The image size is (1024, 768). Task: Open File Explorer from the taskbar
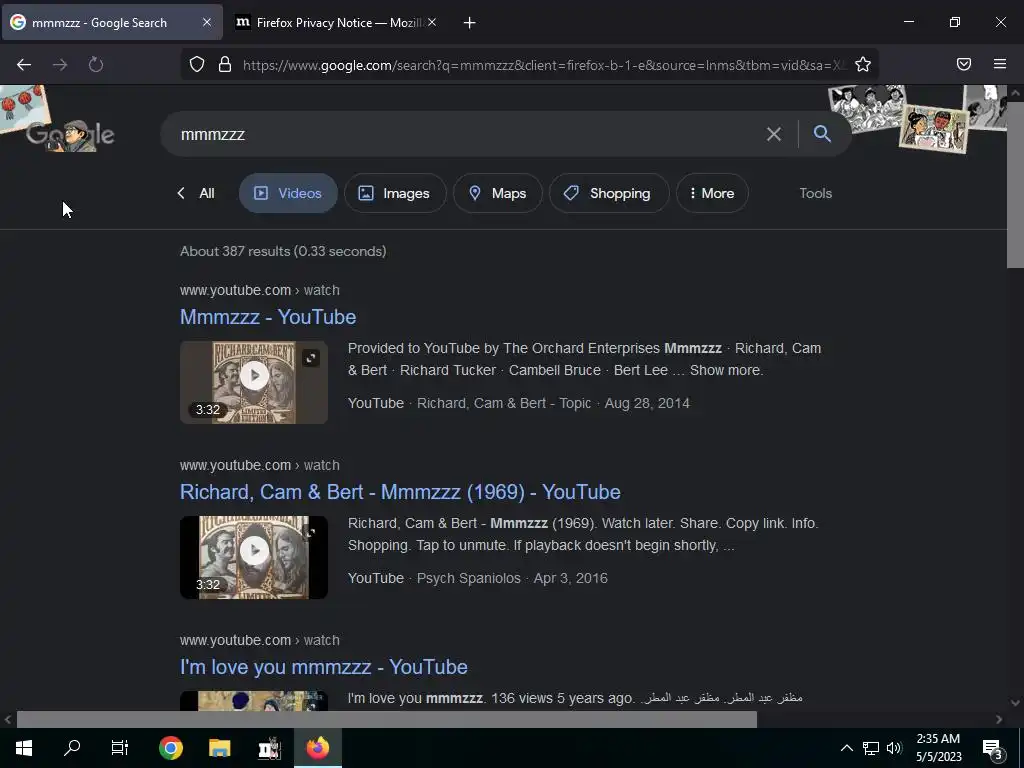219,748
